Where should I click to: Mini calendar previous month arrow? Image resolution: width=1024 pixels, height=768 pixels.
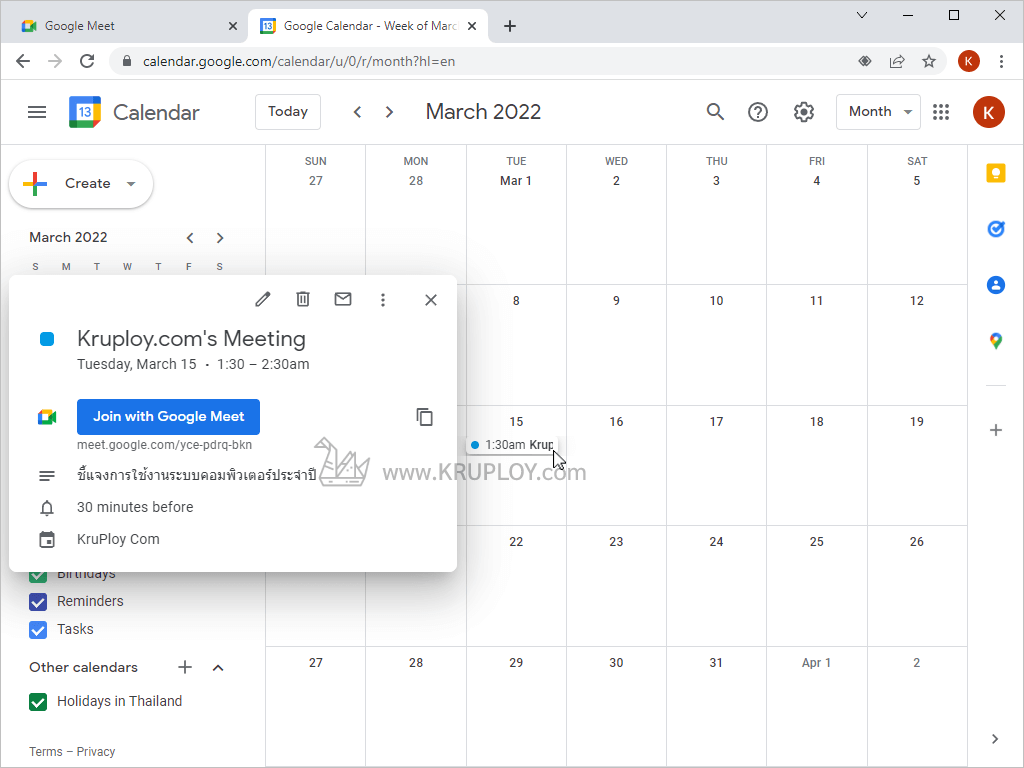coord(190,238)
